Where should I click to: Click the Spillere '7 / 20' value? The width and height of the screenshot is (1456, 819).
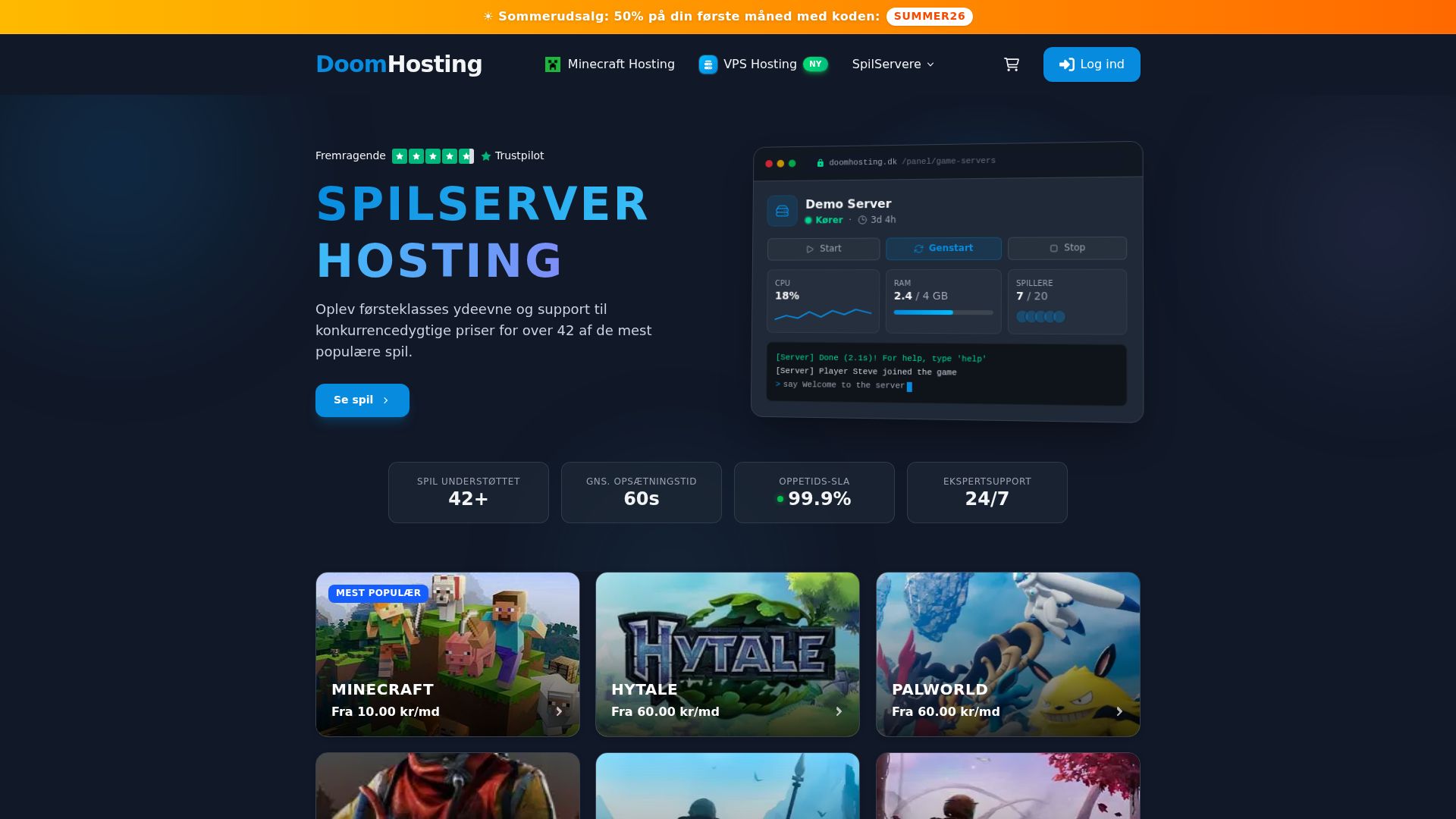coord(1032,297)
